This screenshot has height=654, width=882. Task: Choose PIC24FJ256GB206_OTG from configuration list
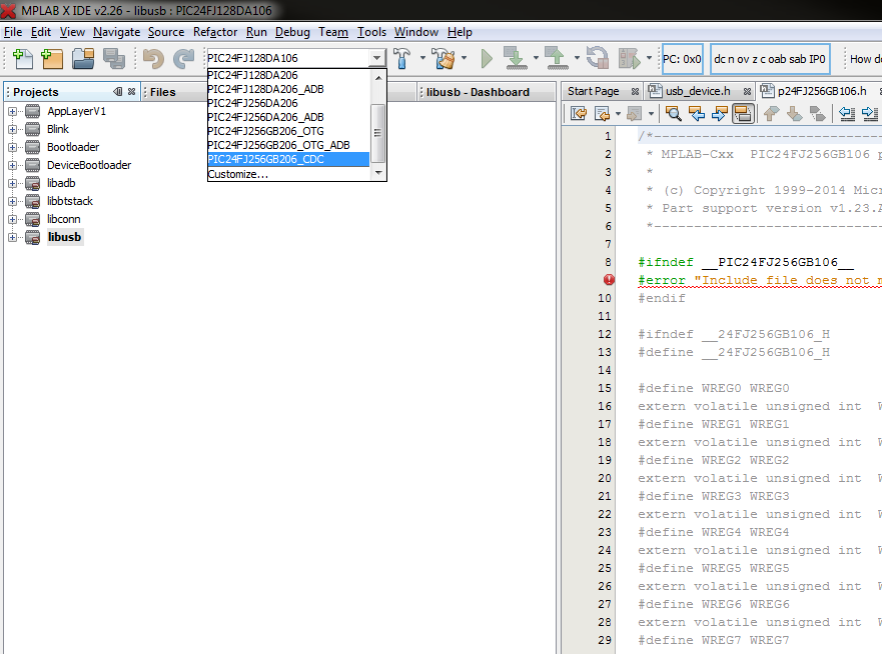[265, 131]
